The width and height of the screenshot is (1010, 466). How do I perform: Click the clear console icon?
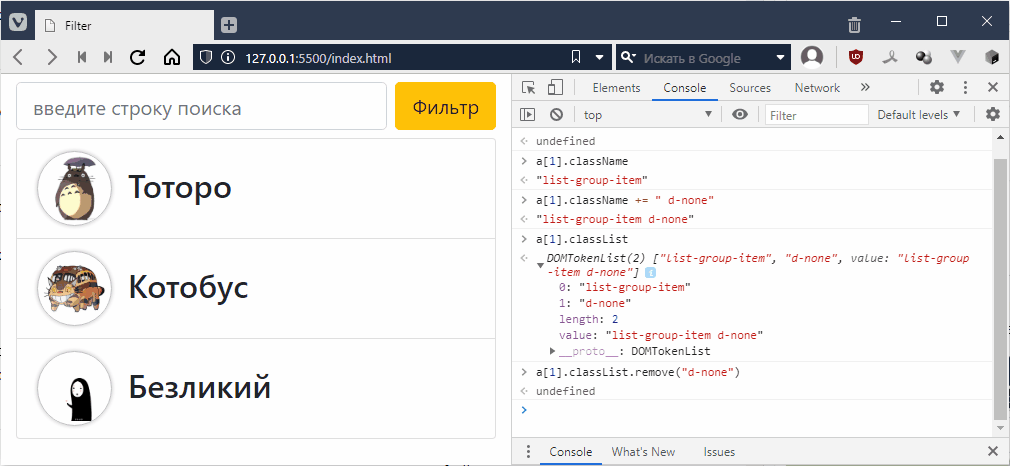pos(556,115)
